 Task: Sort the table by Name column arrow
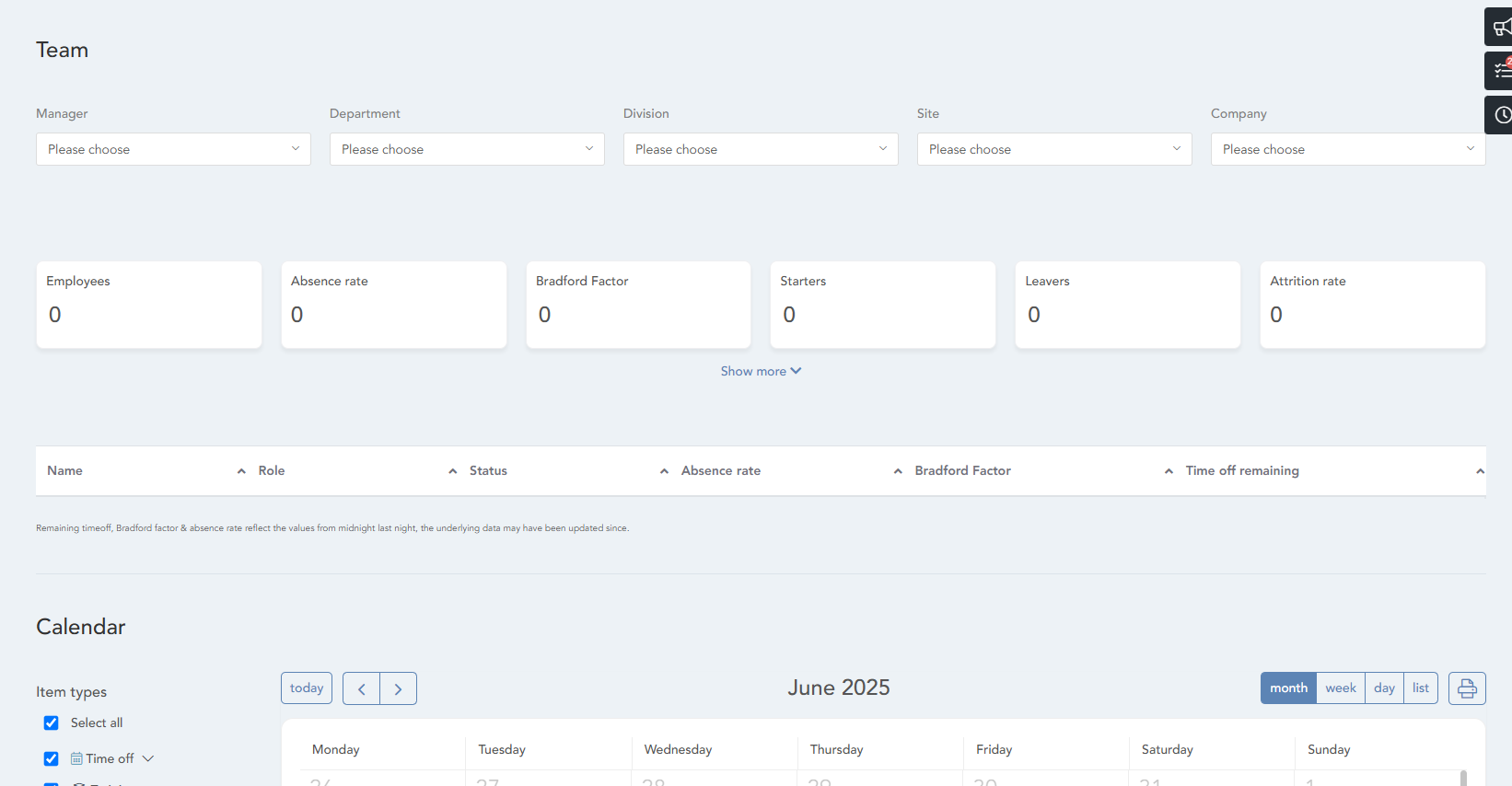click(241, 471)
